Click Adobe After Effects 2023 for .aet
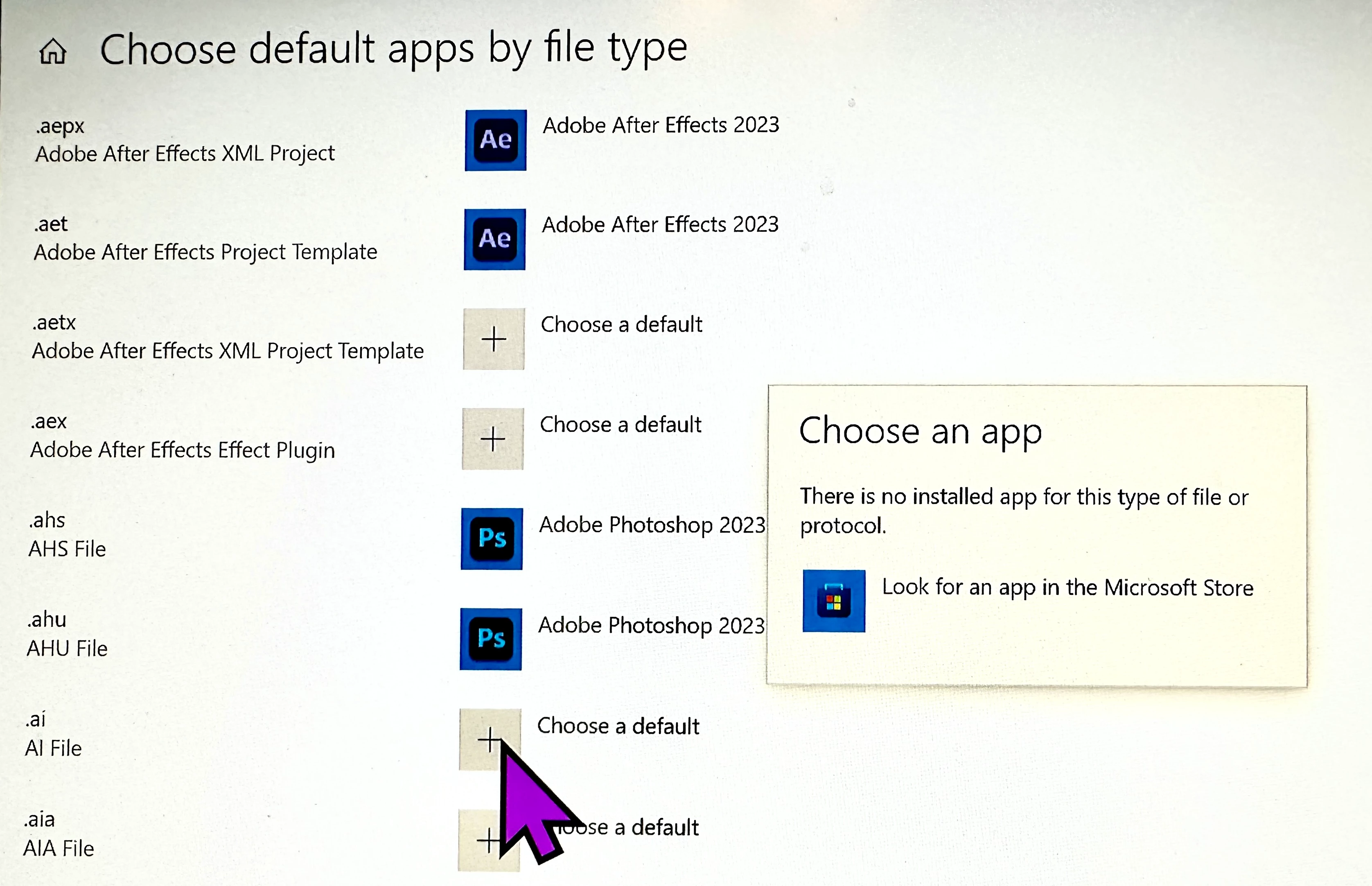Viewport: 1372px width, 886px height. [x=659, y=224]
